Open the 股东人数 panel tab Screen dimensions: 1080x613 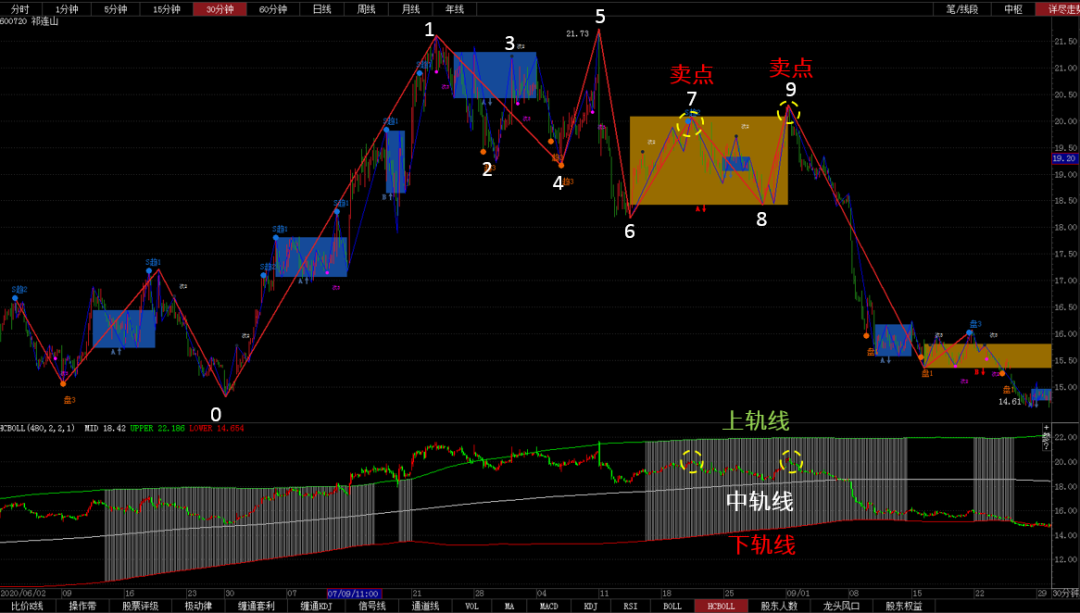(779, 606)
